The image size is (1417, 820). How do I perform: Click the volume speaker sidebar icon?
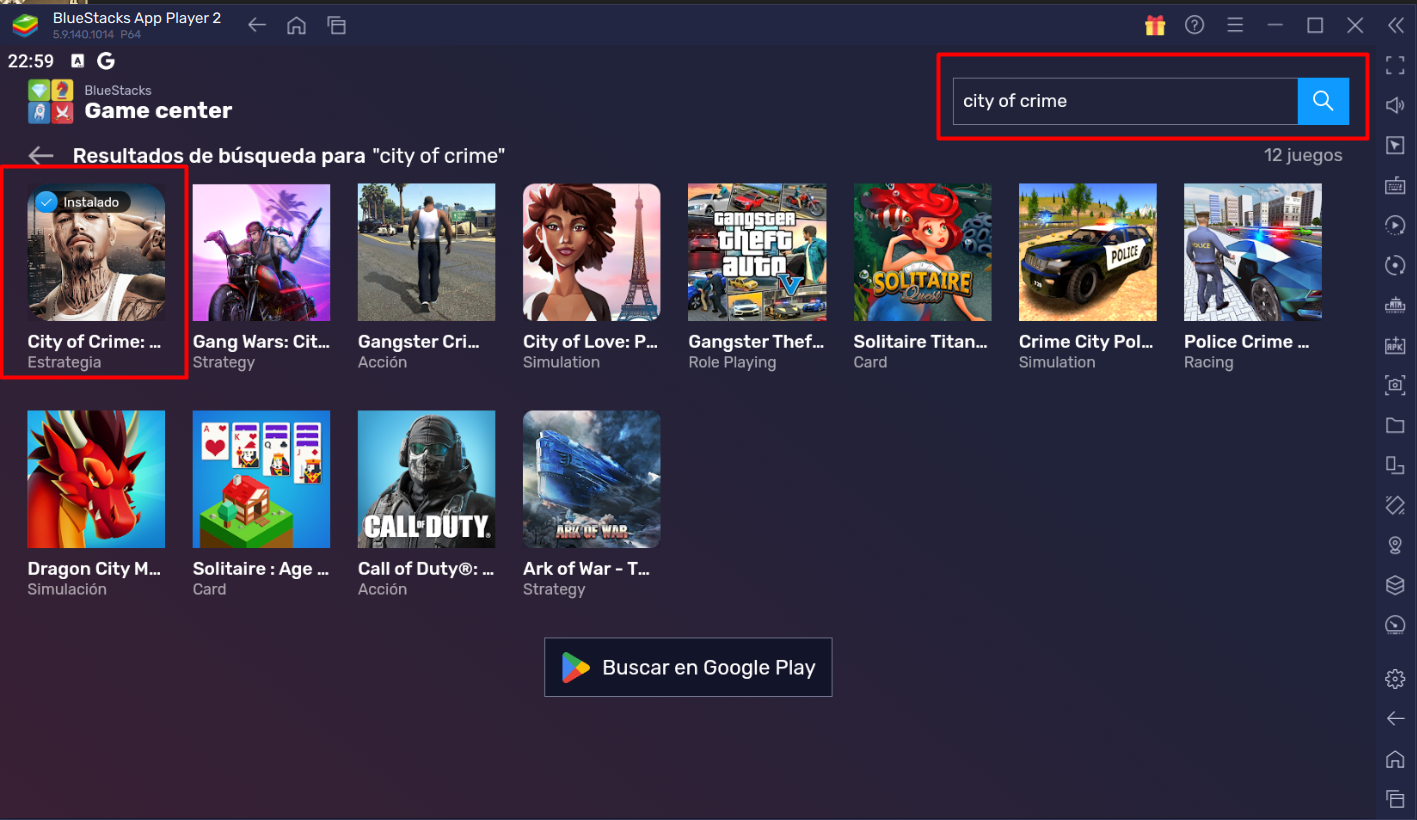click(x=1395, y=105)
